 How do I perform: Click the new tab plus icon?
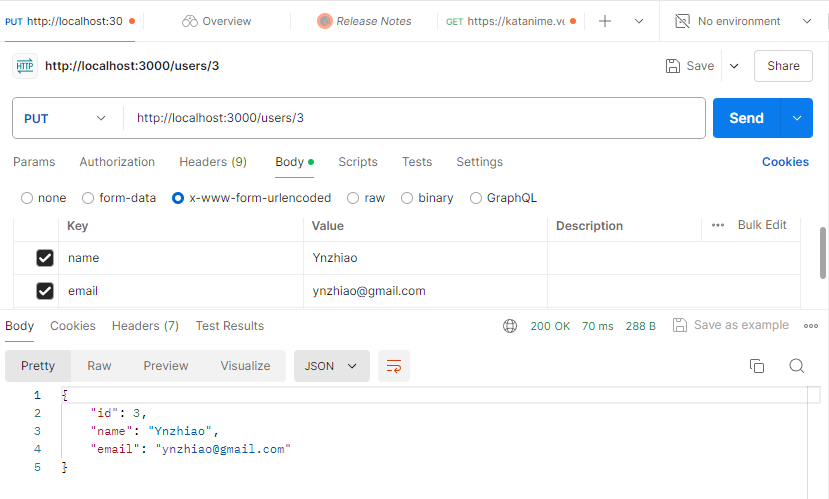click(605, 21)
